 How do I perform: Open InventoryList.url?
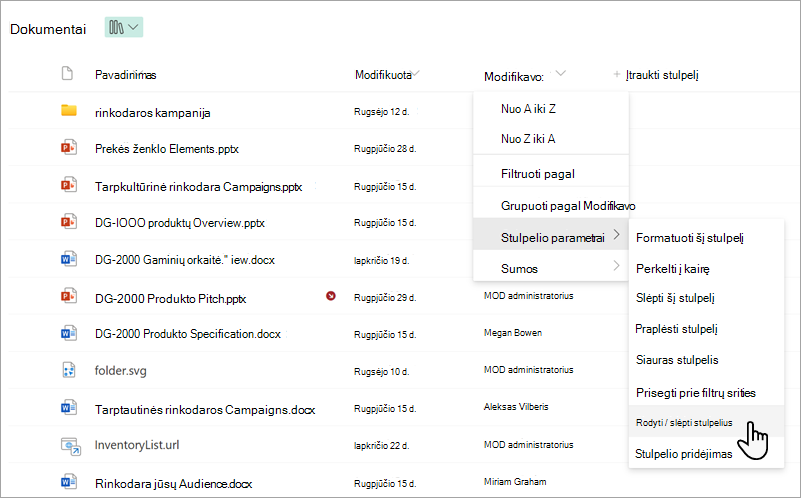pos(137,445)
